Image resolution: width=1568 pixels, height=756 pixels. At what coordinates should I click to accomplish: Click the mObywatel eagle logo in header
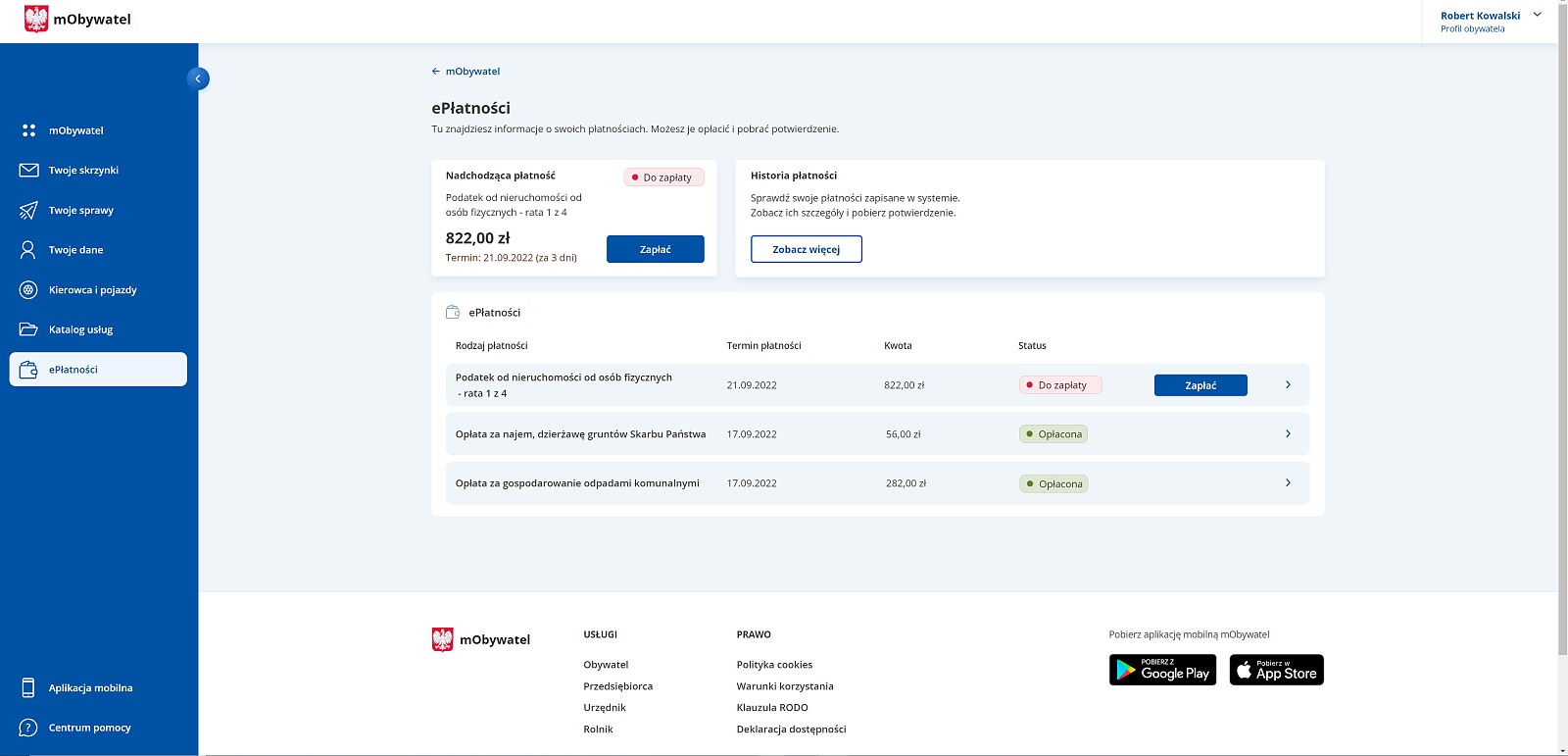click(x=36, y=19)
